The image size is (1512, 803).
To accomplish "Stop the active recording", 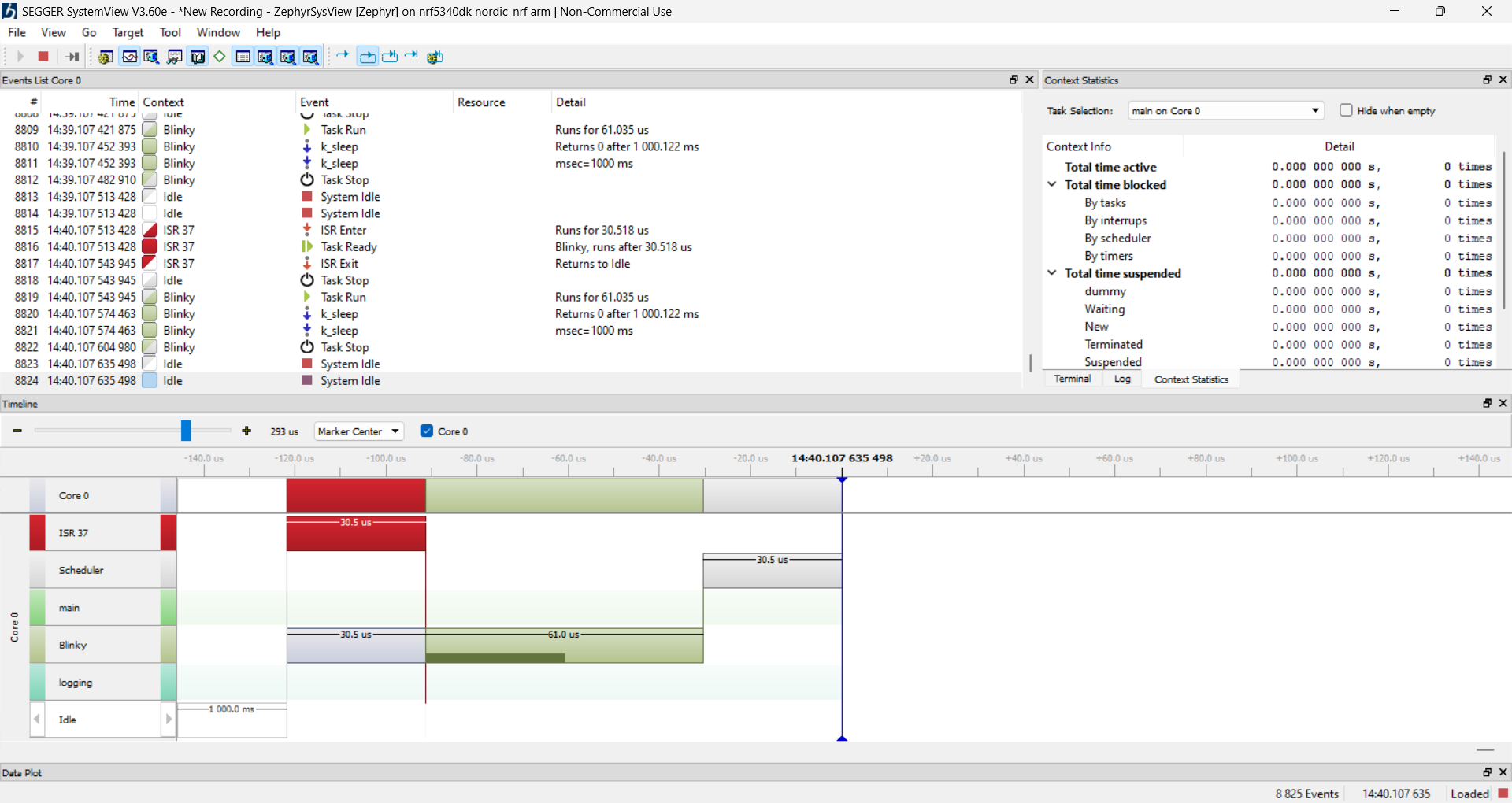I will click(43, 56).
